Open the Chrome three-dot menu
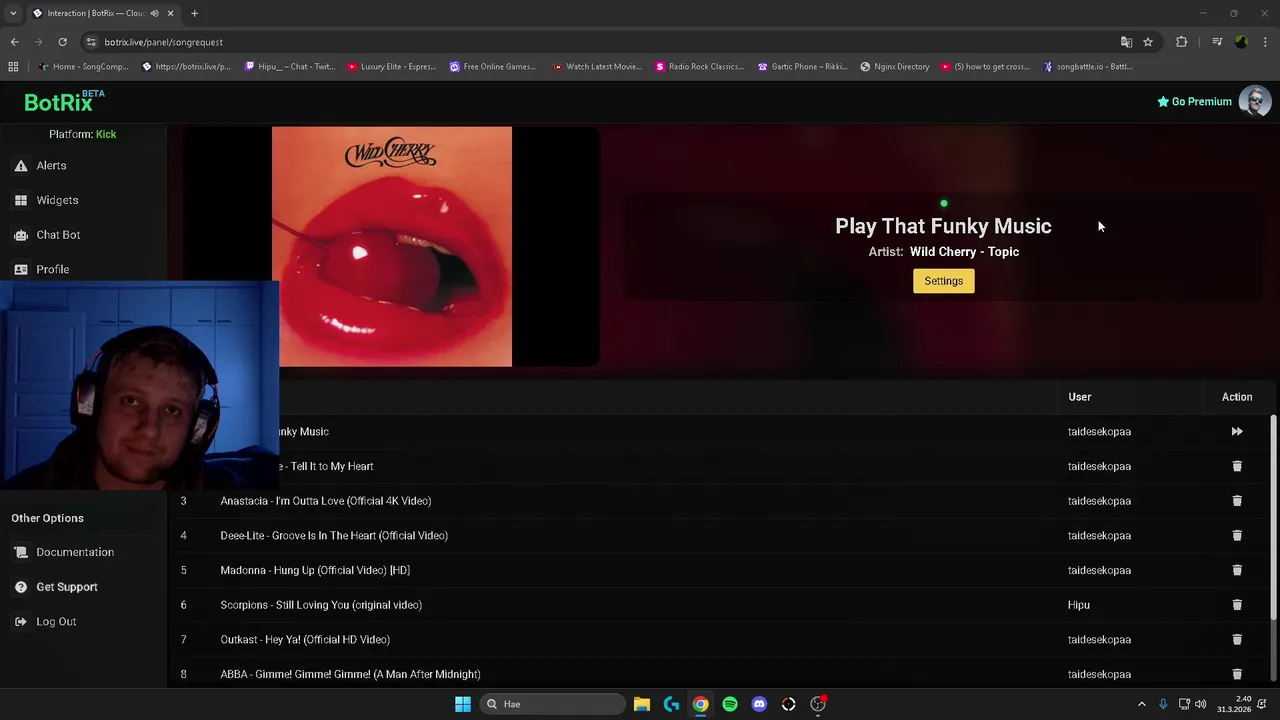 tap(1266, 42)
